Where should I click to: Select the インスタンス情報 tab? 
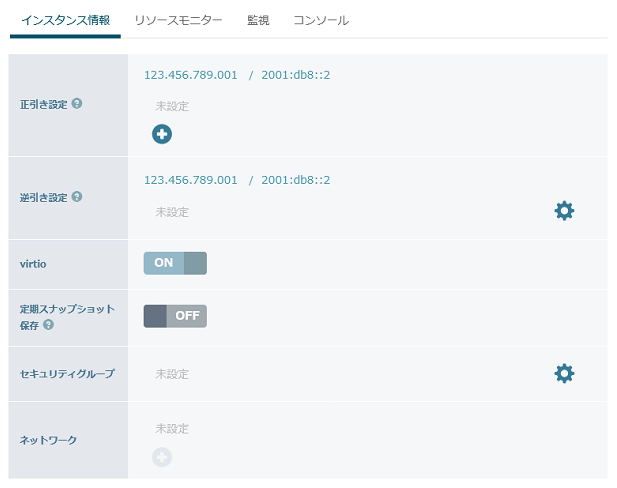[65, 20]
